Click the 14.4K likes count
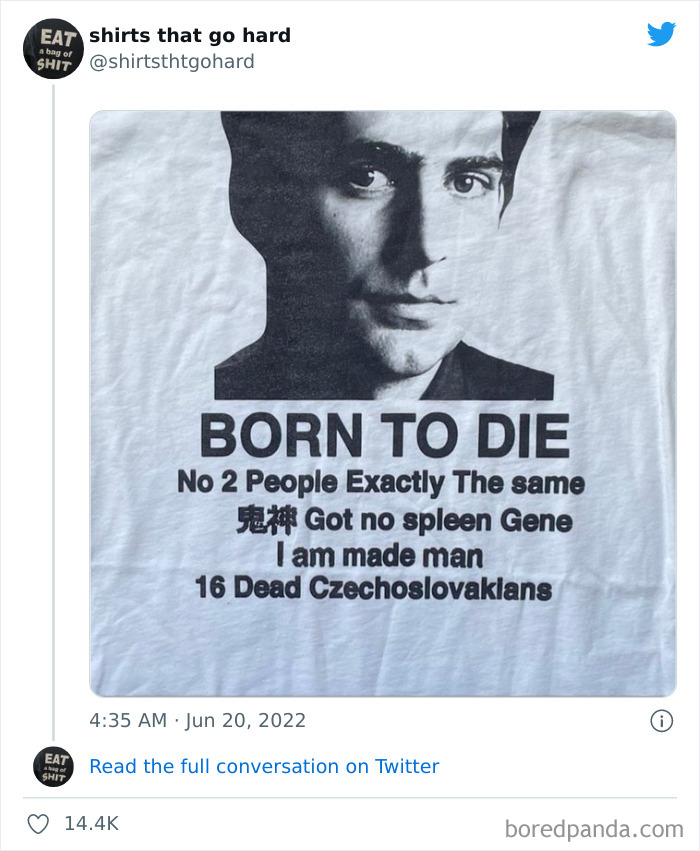 (x=91, y=824)
